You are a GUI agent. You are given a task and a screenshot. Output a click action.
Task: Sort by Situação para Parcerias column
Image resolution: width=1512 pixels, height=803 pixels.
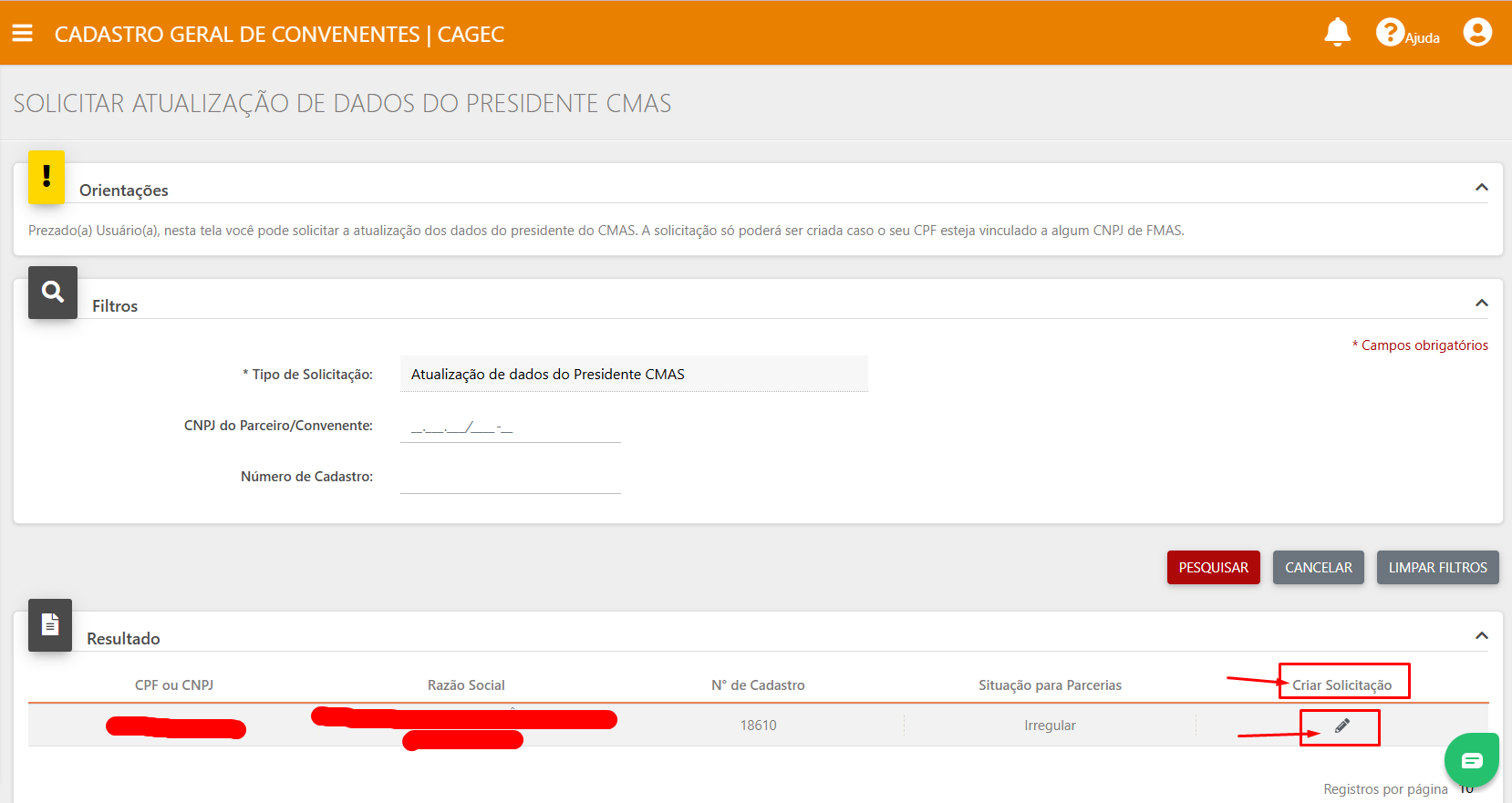[1050, 685]
